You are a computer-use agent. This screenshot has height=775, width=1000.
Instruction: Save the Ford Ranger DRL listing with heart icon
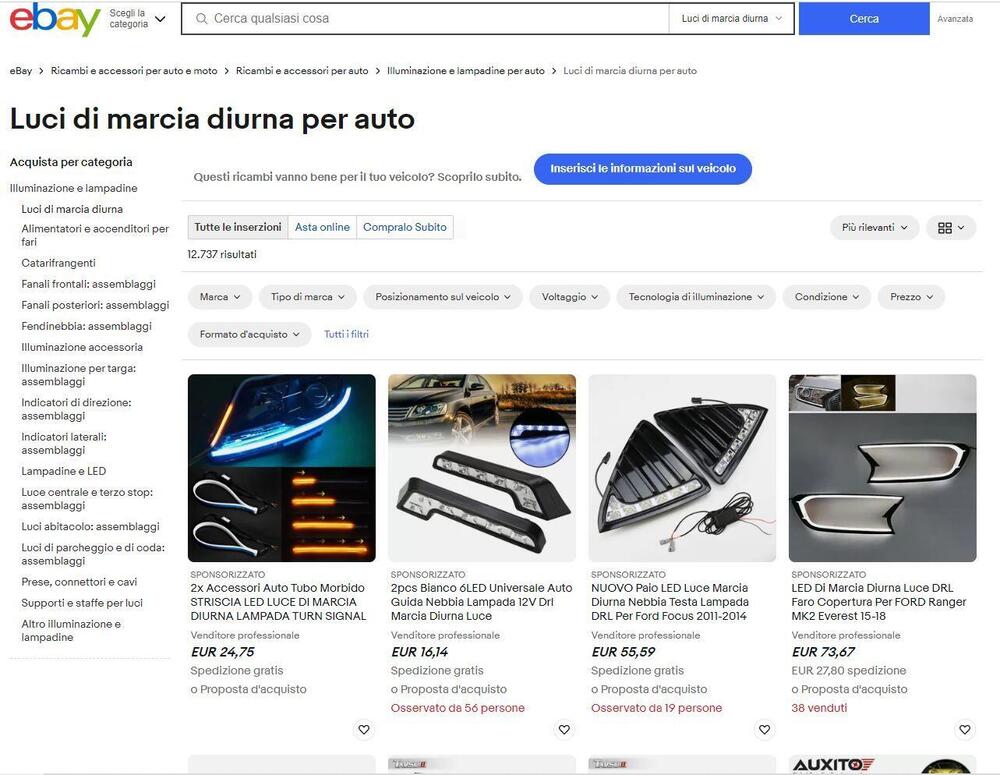point(964,729)
